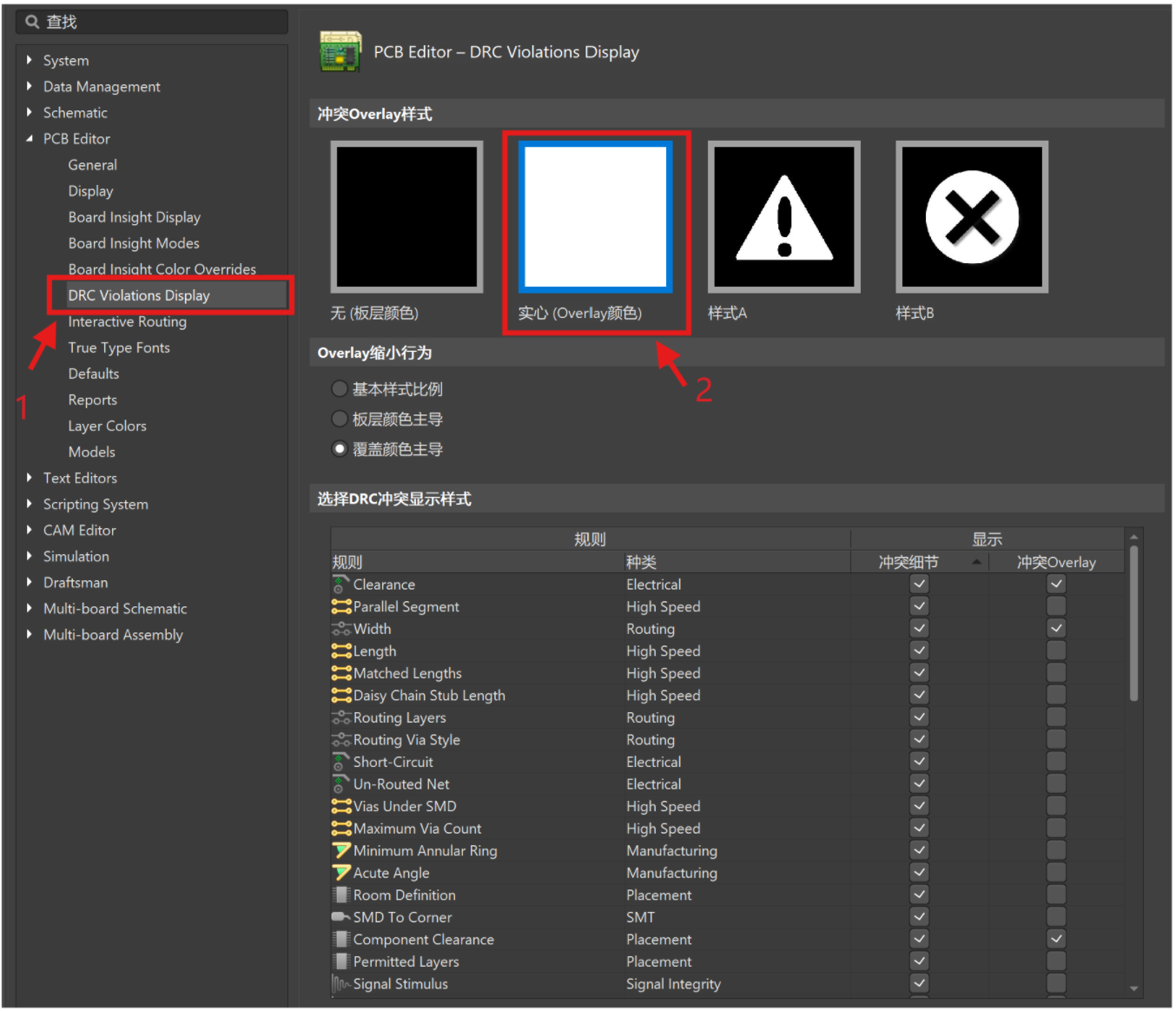Click the Maximum Via Count icon
1176x1011 pixels.
tap(341, 829)
